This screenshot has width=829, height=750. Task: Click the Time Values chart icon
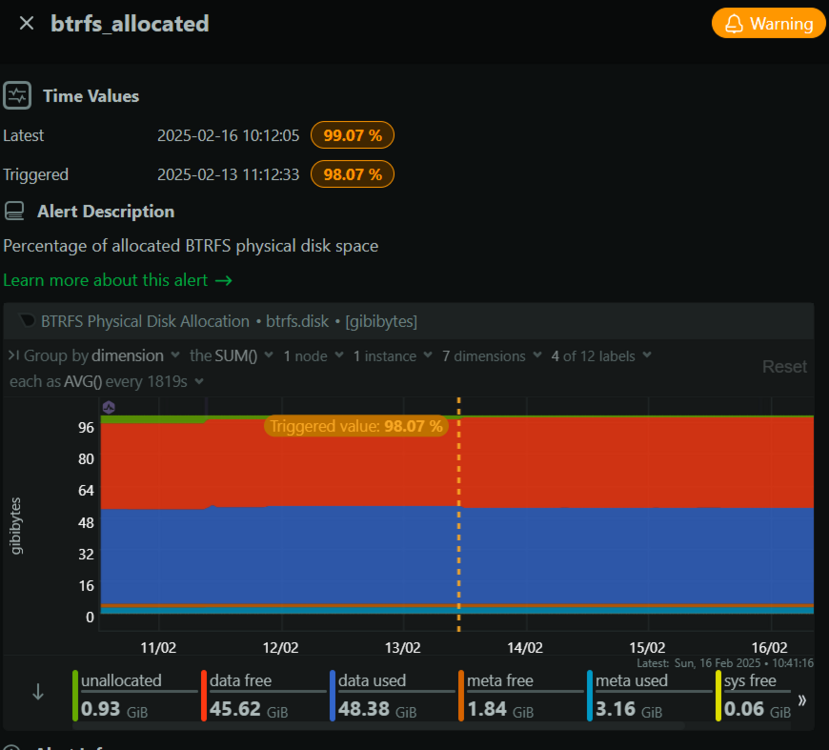click(x=17, y=96)
